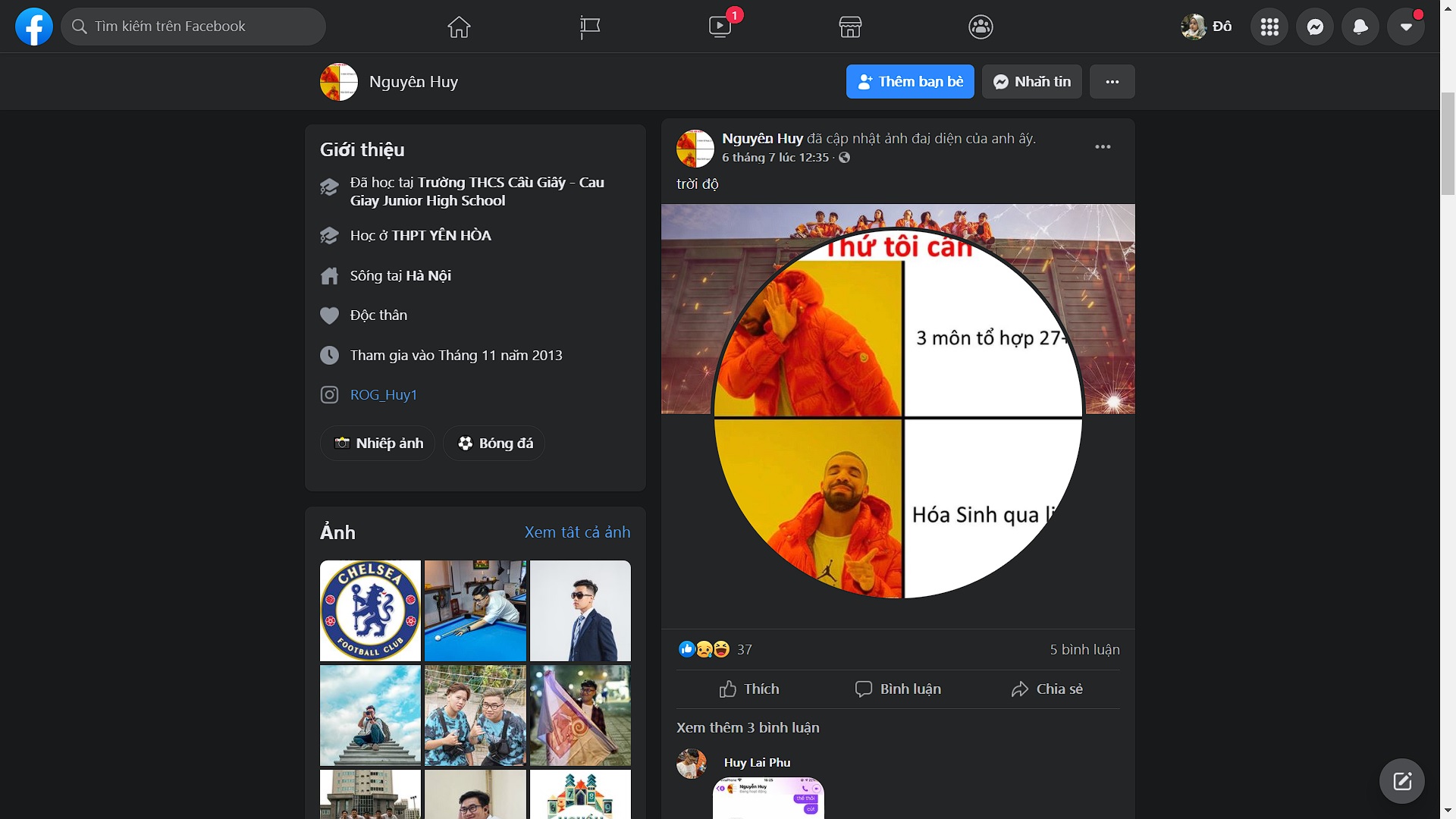1456x819 pixels.
Task: Open the apps grid menu icon
Action: [1269, 27]
